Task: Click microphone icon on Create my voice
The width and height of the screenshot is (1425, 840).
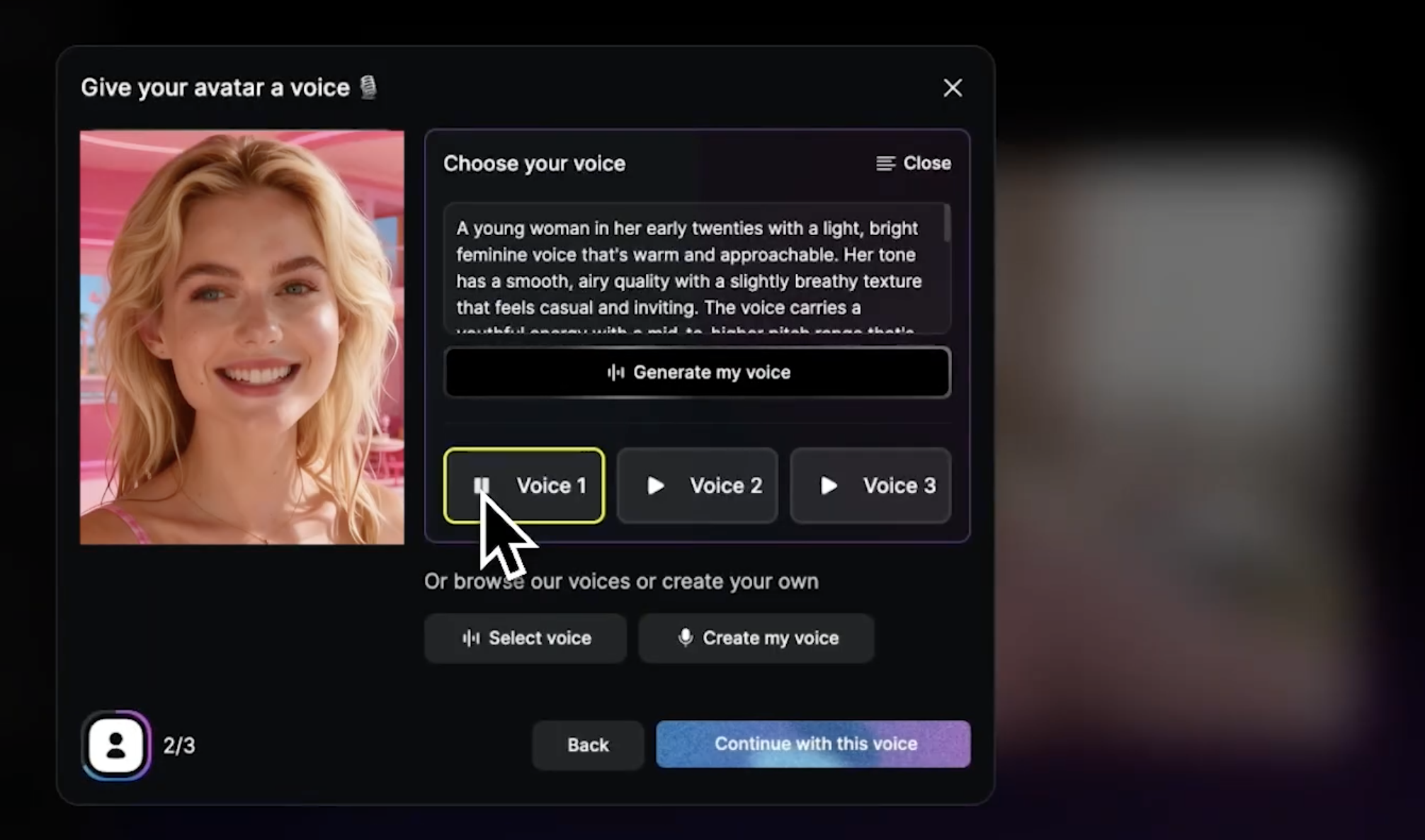Action: [685, 637]
